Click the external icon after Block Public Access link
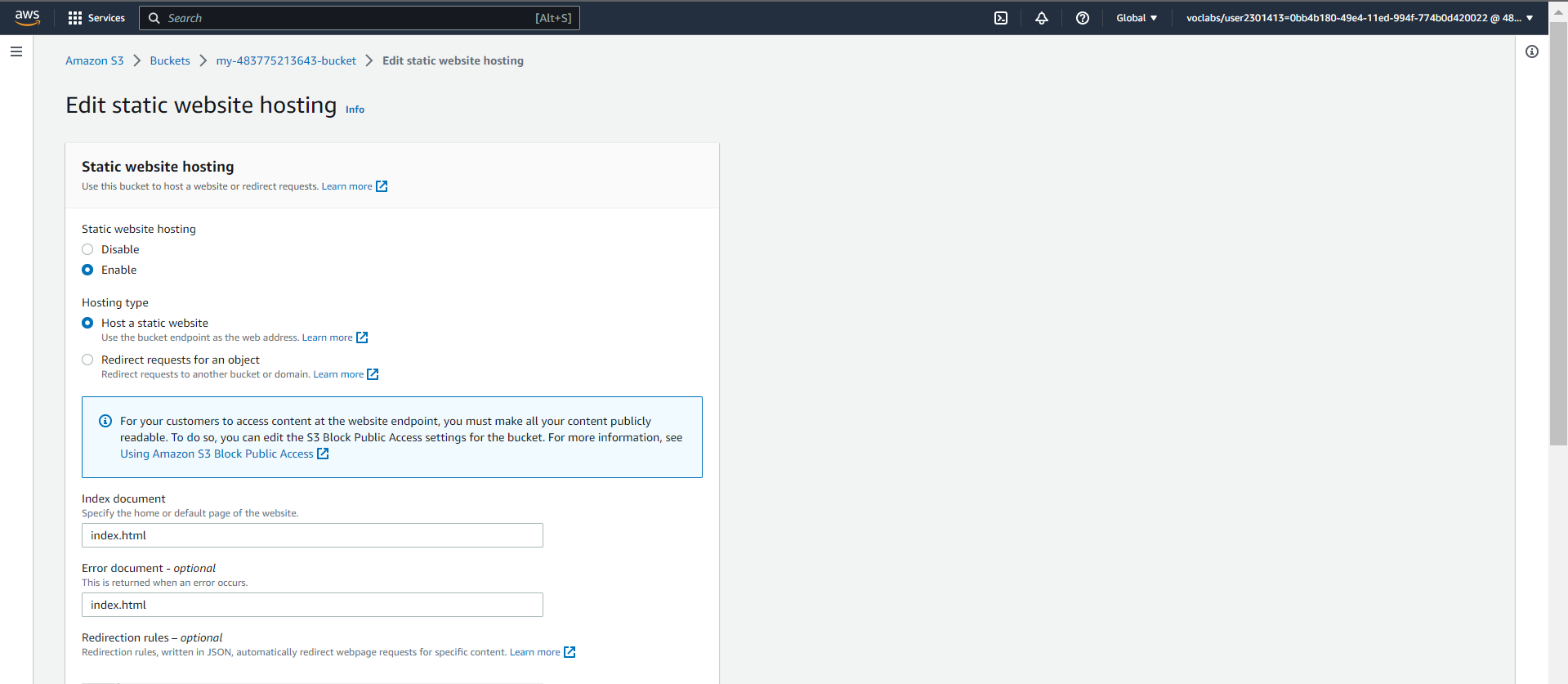The width and height of the screenshot is (1568, 684). click(323, 454)
